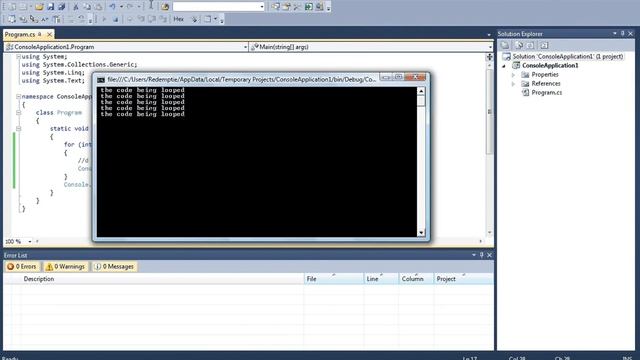Screen dimensions: 640x360
Task: Click the Save All icon in toolbar
Action: coord(62,7)
